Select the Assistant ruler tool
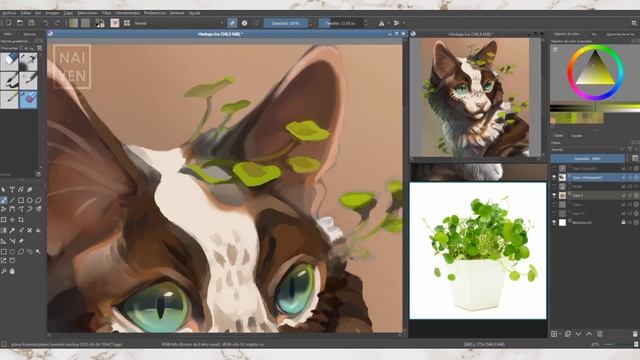 (4, 241)
